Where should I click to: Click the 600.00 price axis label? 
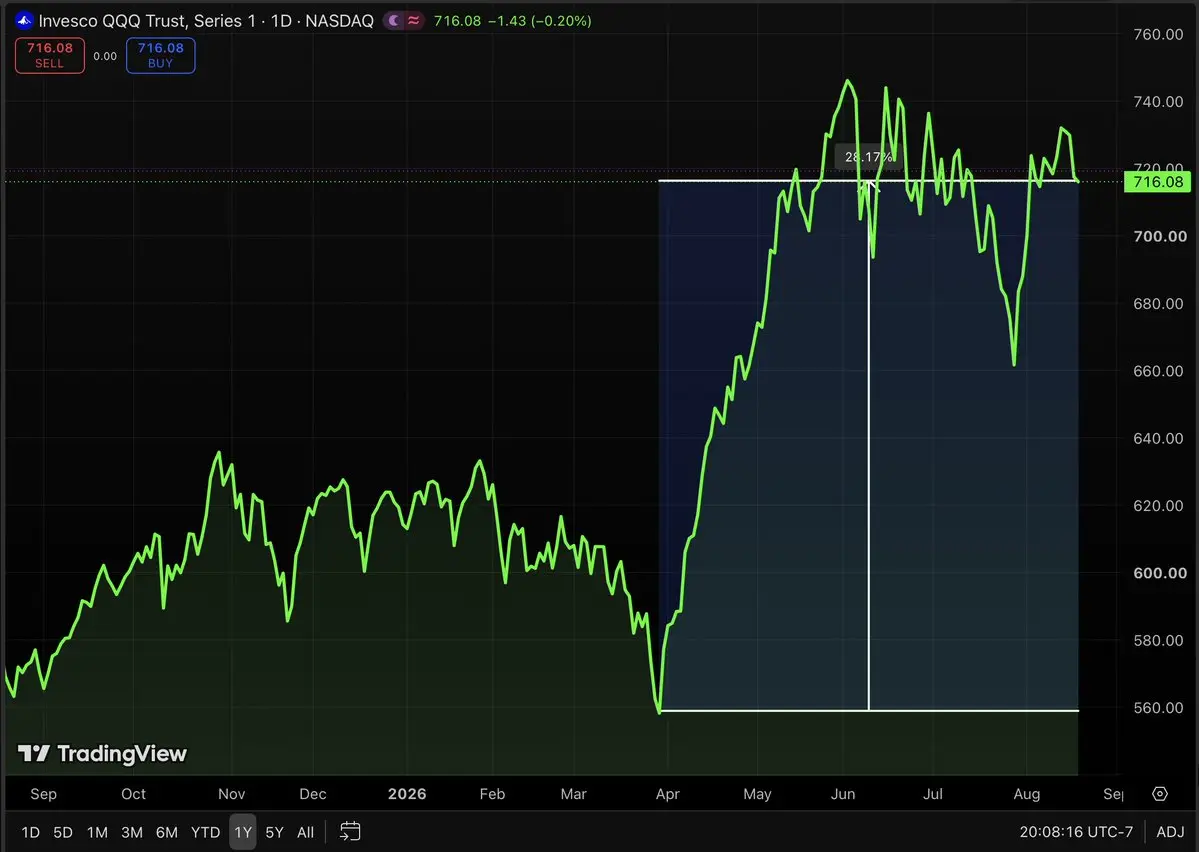(1160, 573)
